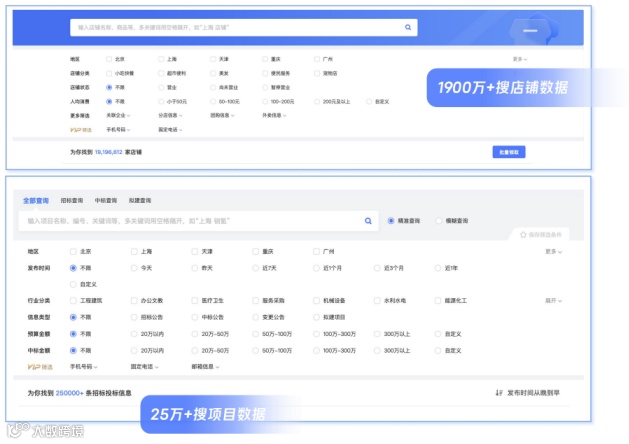Select 暂停营业 store status
629x444 pixels.
[x=265, y=87]
